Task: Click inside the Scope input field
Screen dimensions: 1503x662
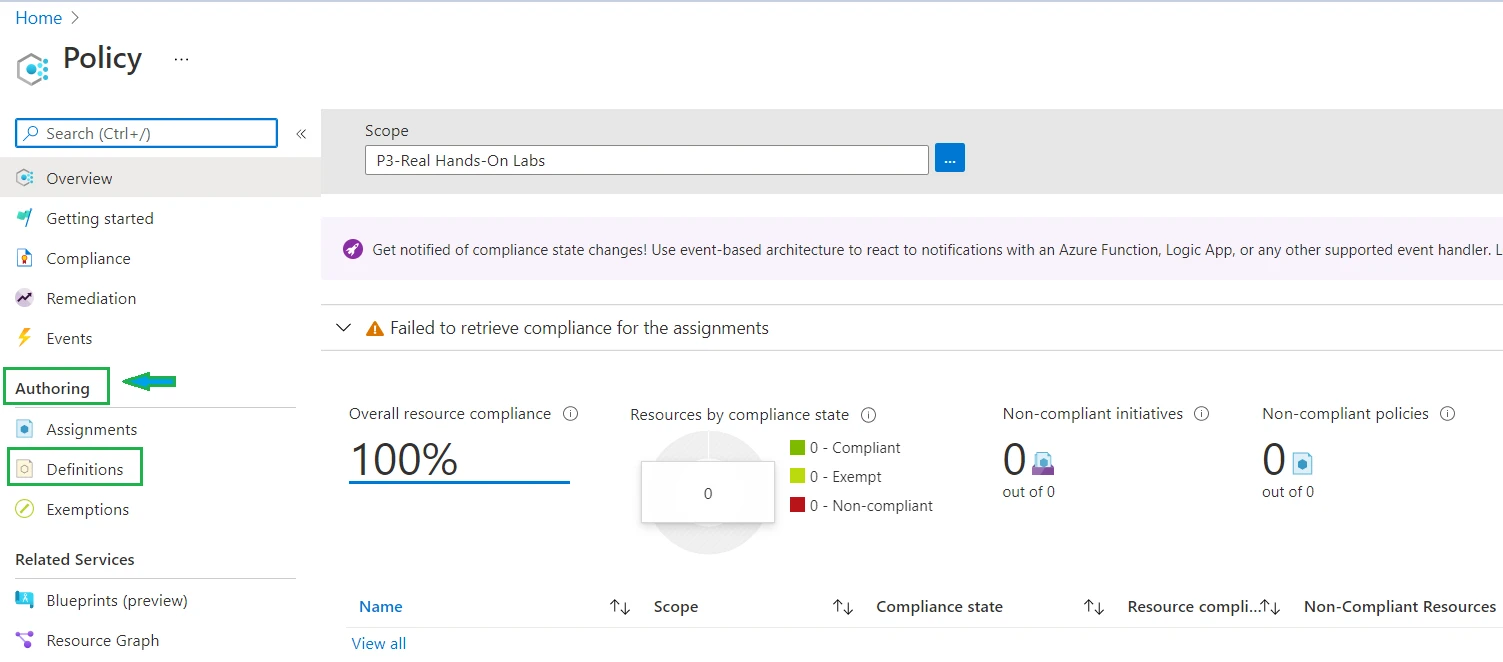Action: pyautogui.click(x=645, y=158)
